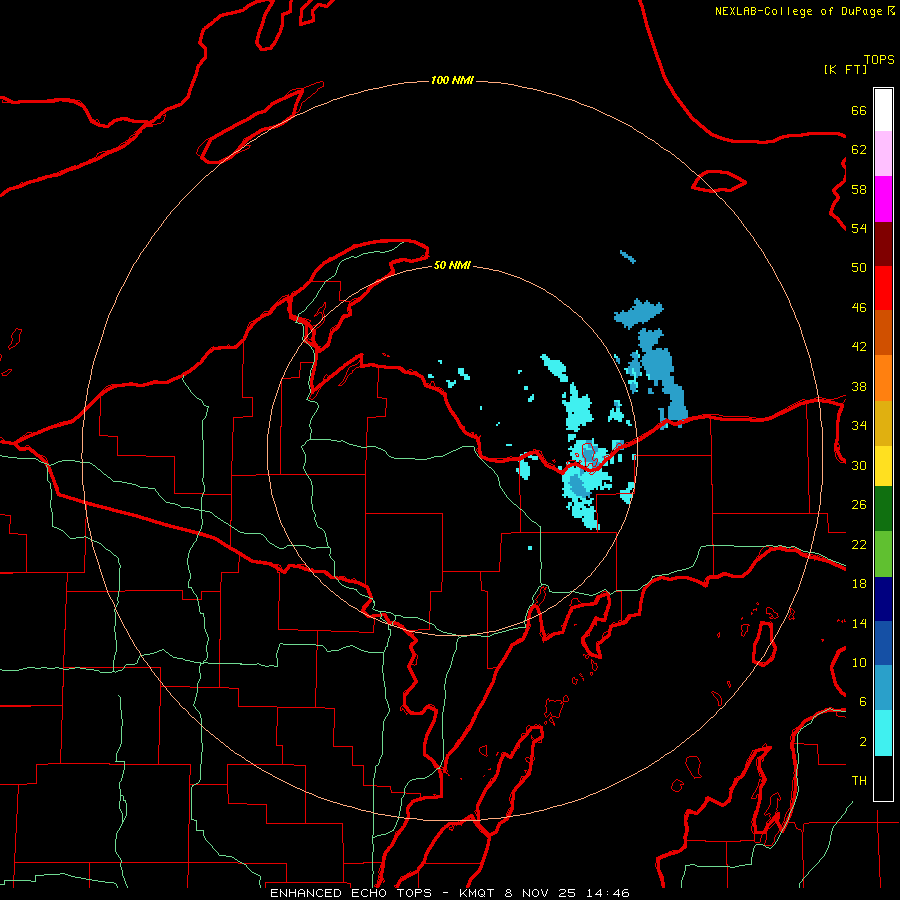This screenshot has height=900, width=900.
Task: Click the '22' scale value
Action: click(859, 544)
